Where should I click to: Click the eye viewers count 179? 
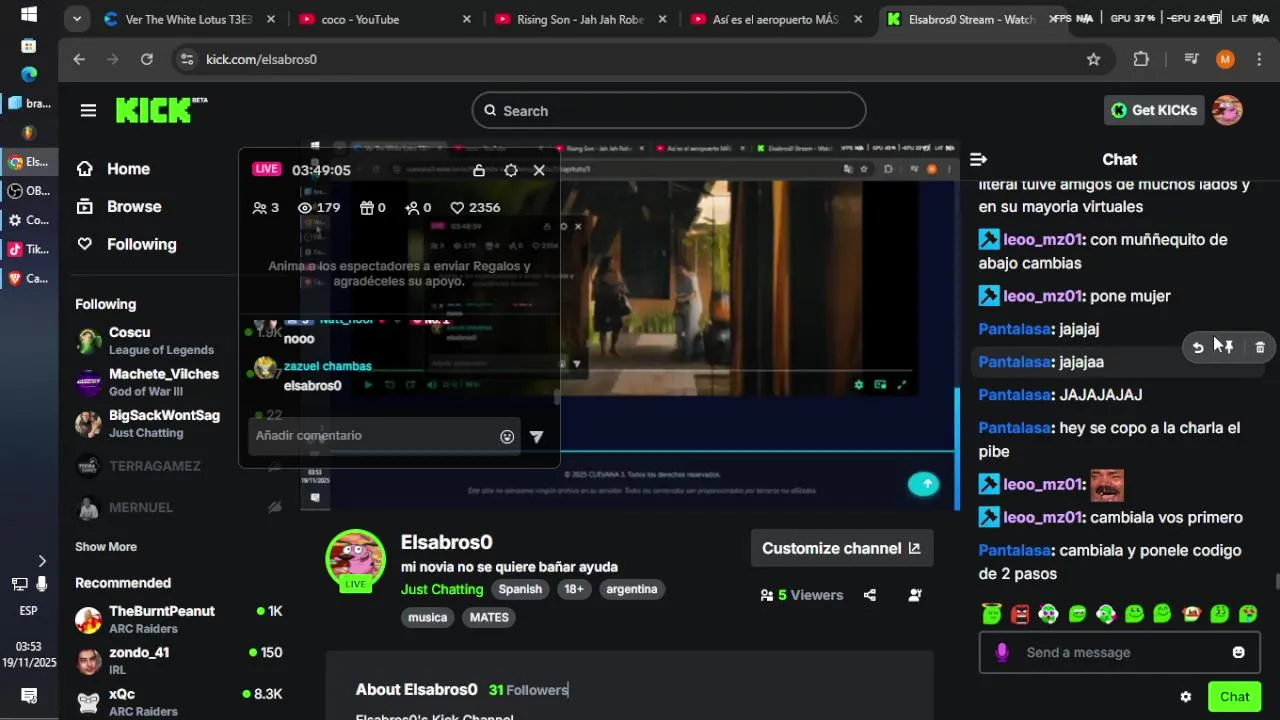320,207
